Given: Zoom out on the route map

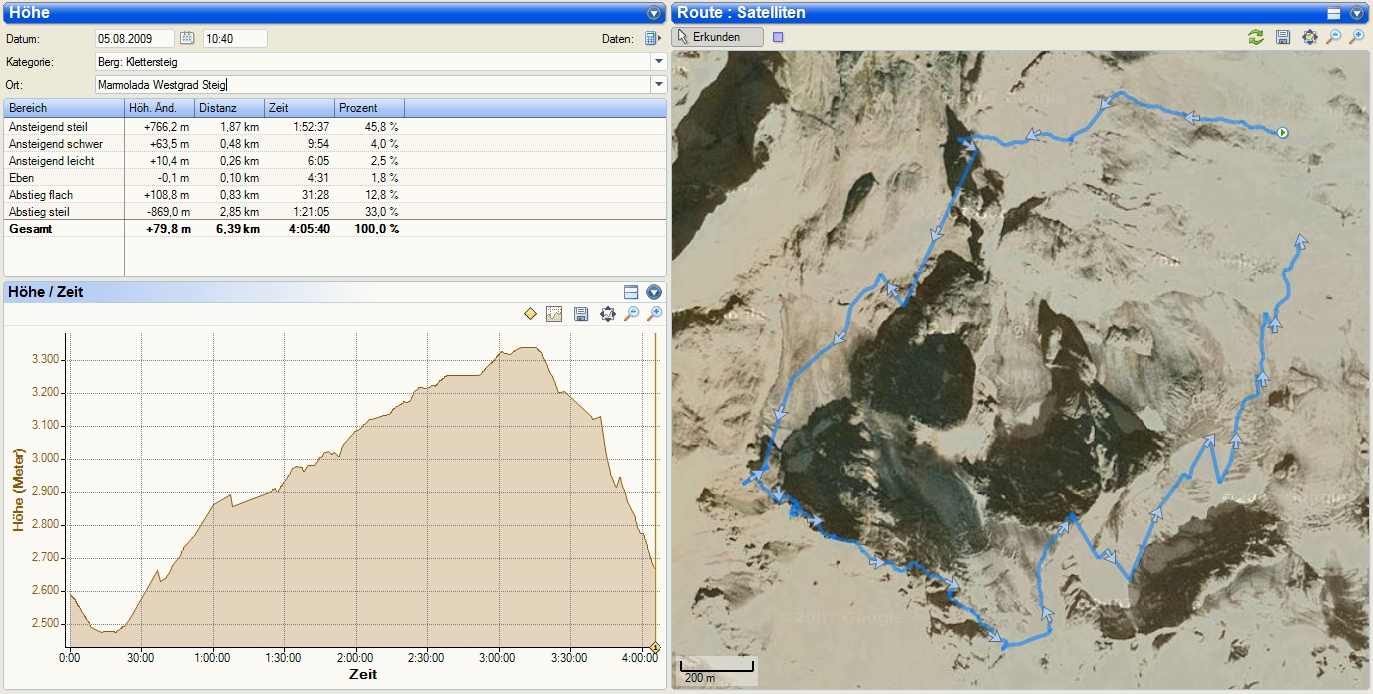Looking at the screenshot, I should [1333, 37].
